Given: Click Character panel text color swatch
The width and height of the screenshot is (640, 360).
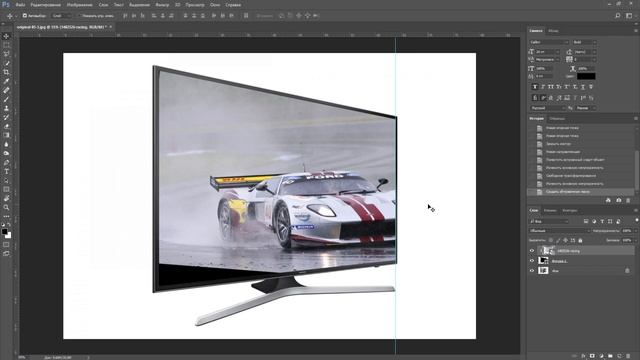Looking at the screenshot, I should pos(586,76).
